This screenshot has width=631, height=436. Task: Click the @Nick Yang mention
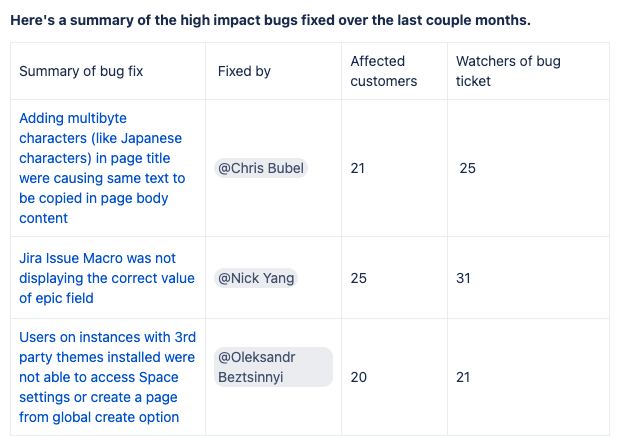pyautogui.click(x=256, y=278)
